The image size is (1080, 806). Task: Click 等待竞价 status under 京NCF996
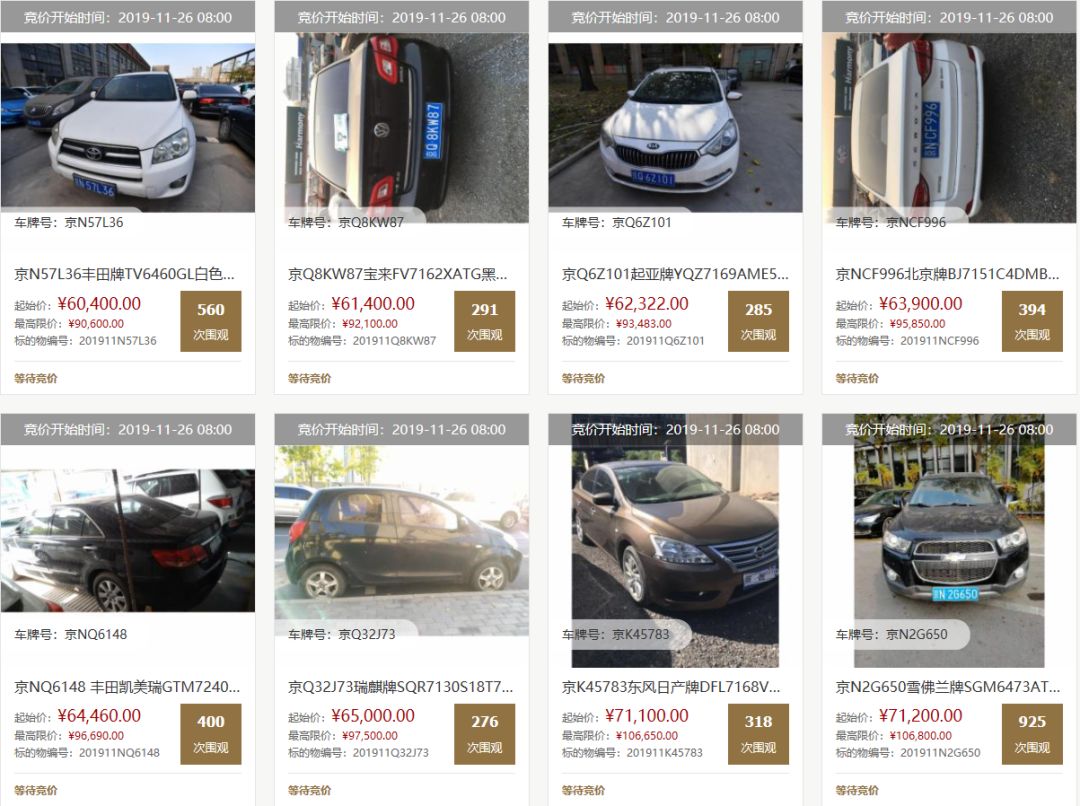coord(857,378)
